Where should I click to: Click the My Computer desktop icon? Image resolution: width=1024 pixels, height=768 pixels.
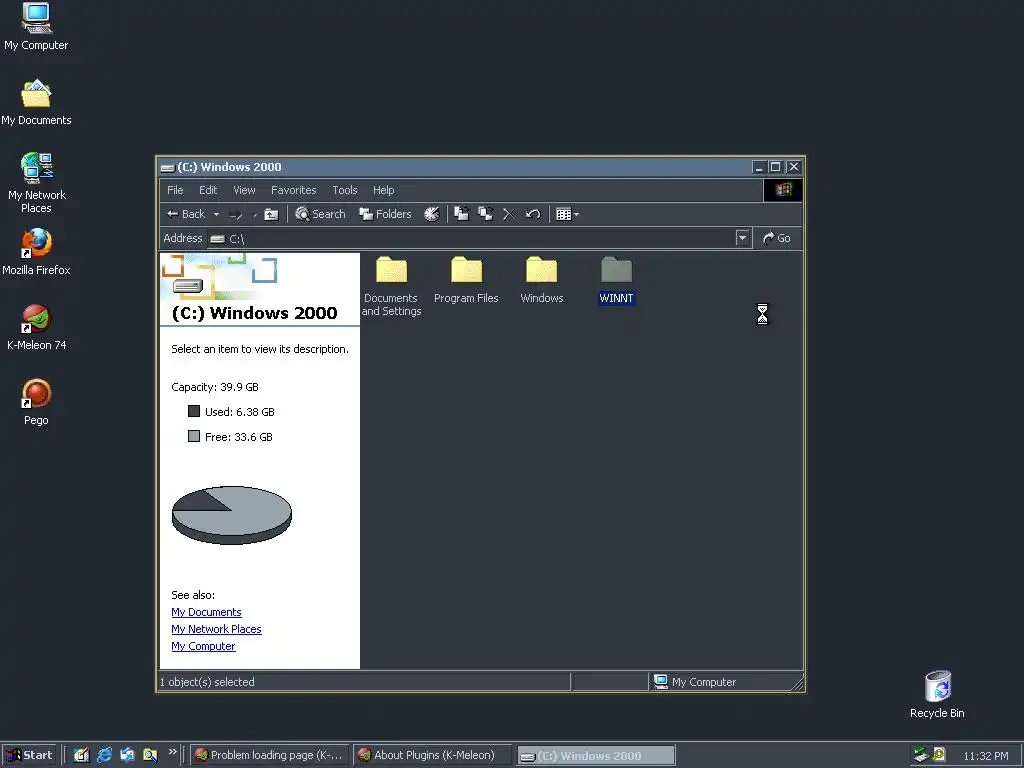coord(36,27)
